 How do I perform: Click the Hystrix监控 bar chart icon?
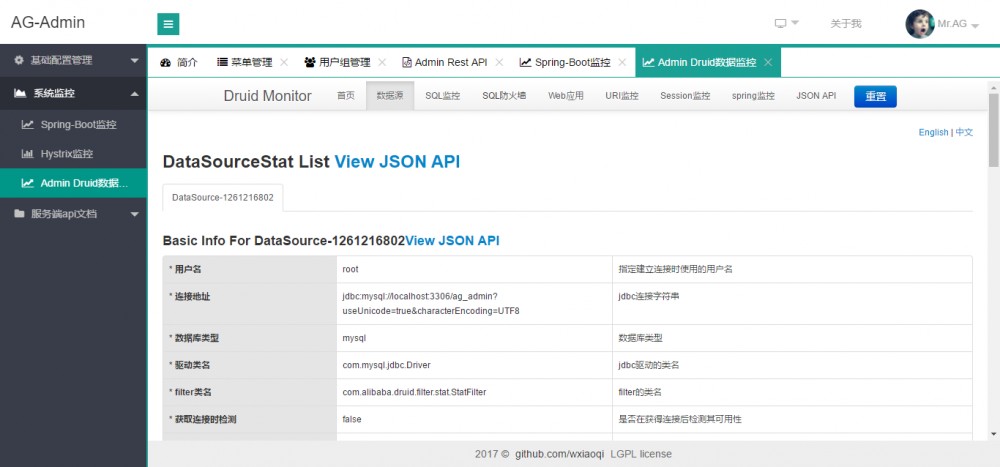click(27, 154)
